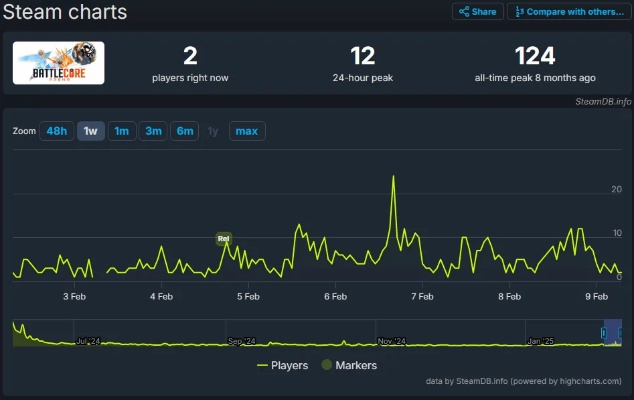Click the share icon at top
Image resolution: width=634 pixels, height=400 pixels.
(x=464, y=12)
